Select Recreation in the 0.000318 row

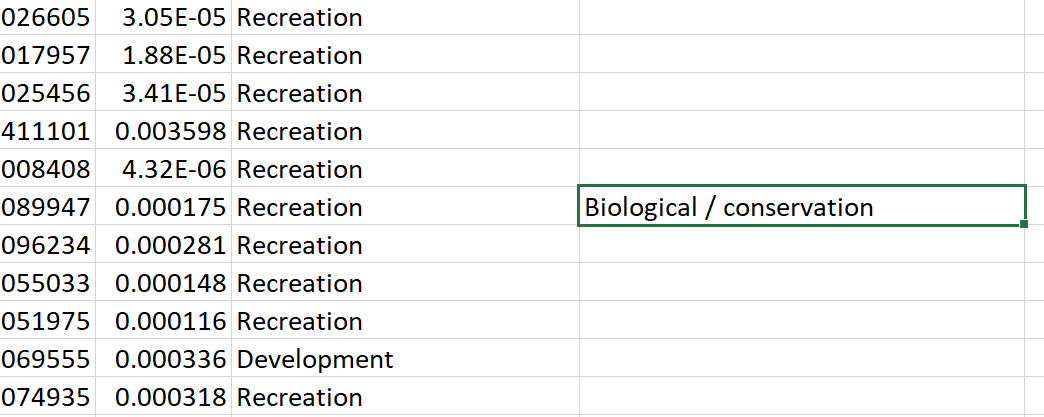point(299,397)
